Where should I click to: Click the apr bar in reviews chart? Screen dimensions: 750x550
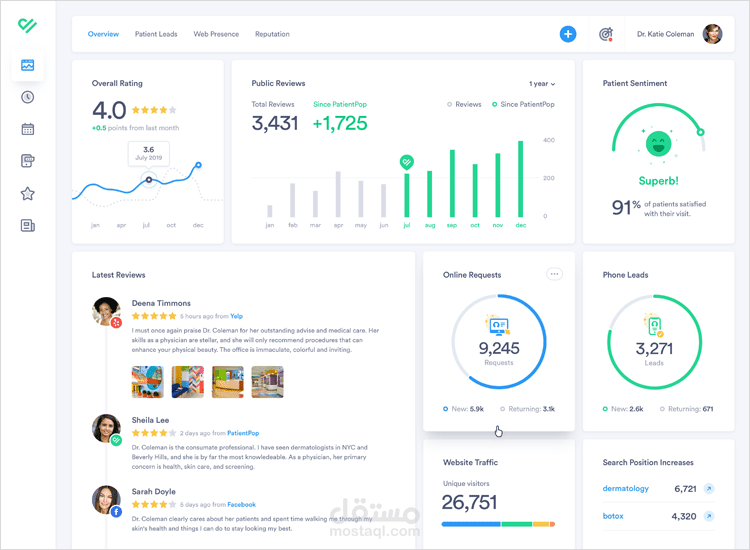[338, 194]
